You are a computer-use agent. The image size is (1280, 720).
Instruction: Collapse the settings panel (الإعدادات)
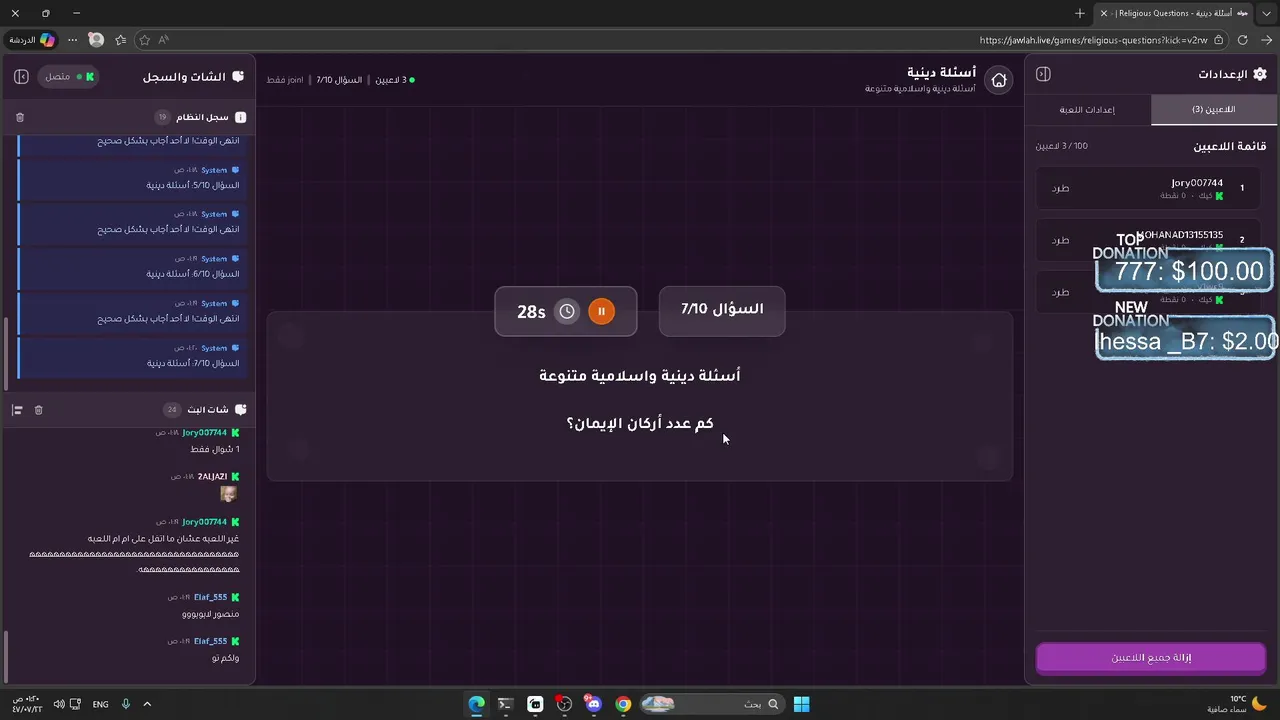pyautogui.click(x=1043, y=74)
